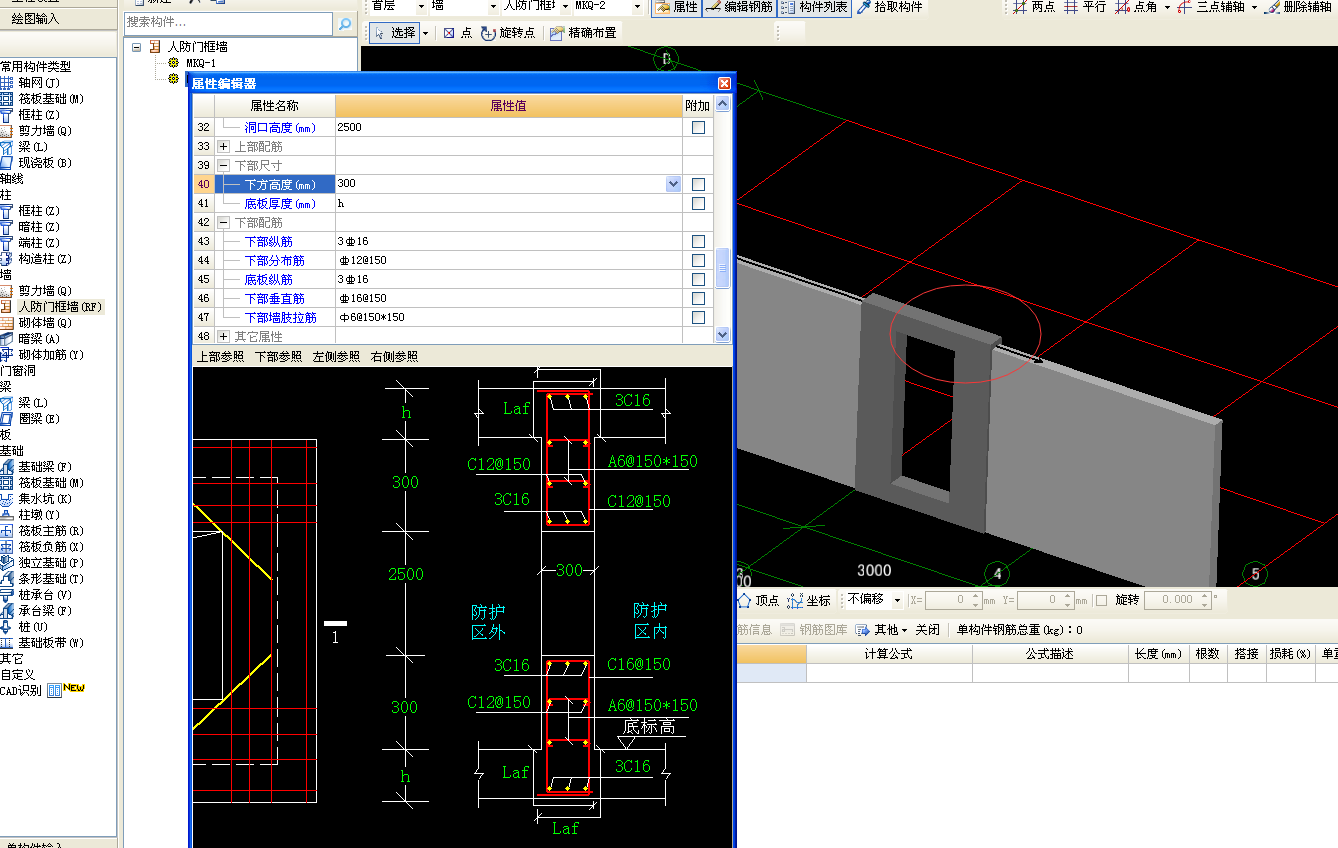The height and width of the screenshot is (848, 1338).
Task: Tick 附加 checkbox for 下方高度 row
Action: [x=698, y=184]
